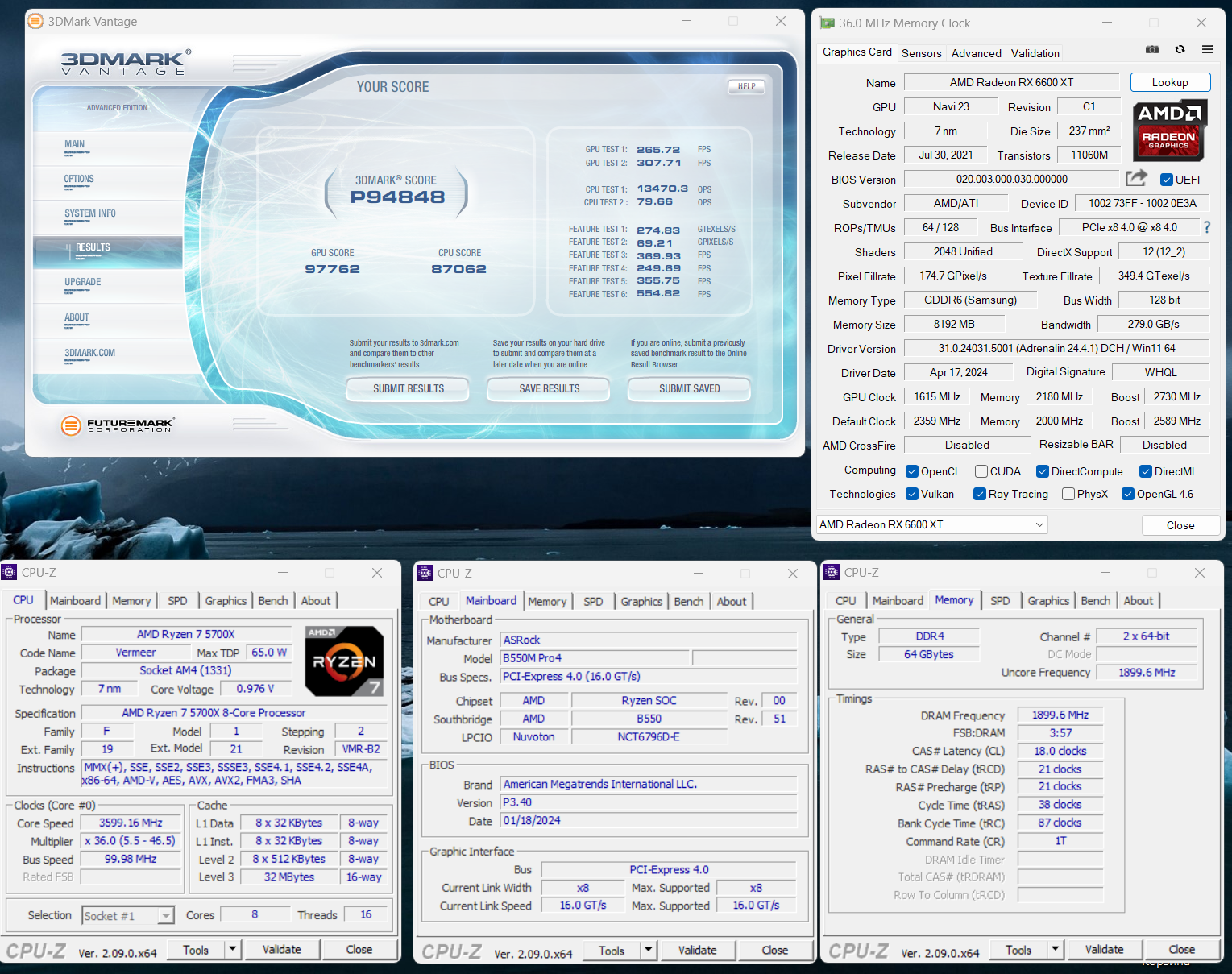The height and width of the screenshot is (974, 1232).
Task: Click the GPU-Z screenshot camera icon
Action: click(x=1152, y=50)
